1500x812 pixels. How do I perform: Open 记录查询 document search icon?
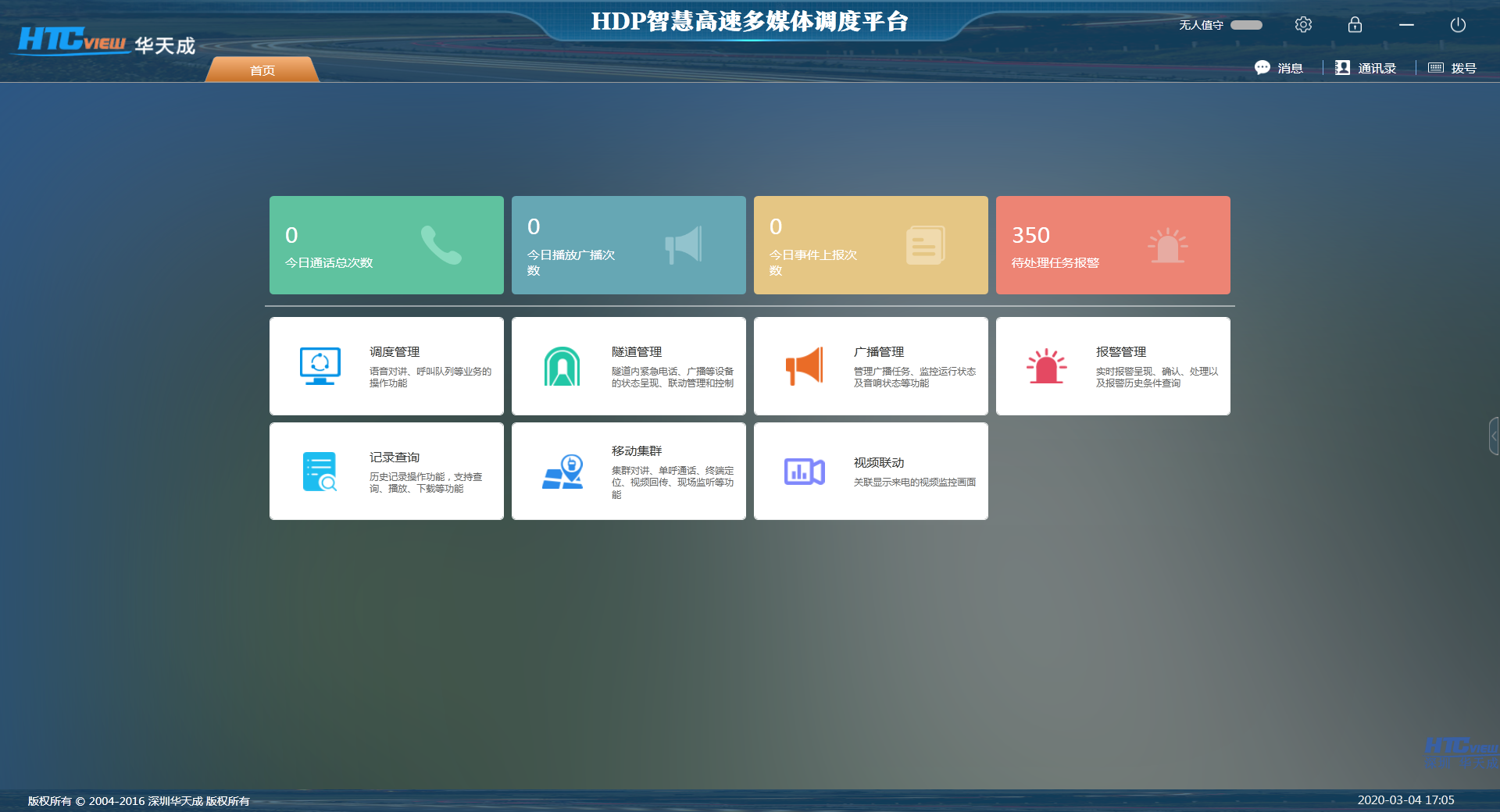tap(320, 472)
